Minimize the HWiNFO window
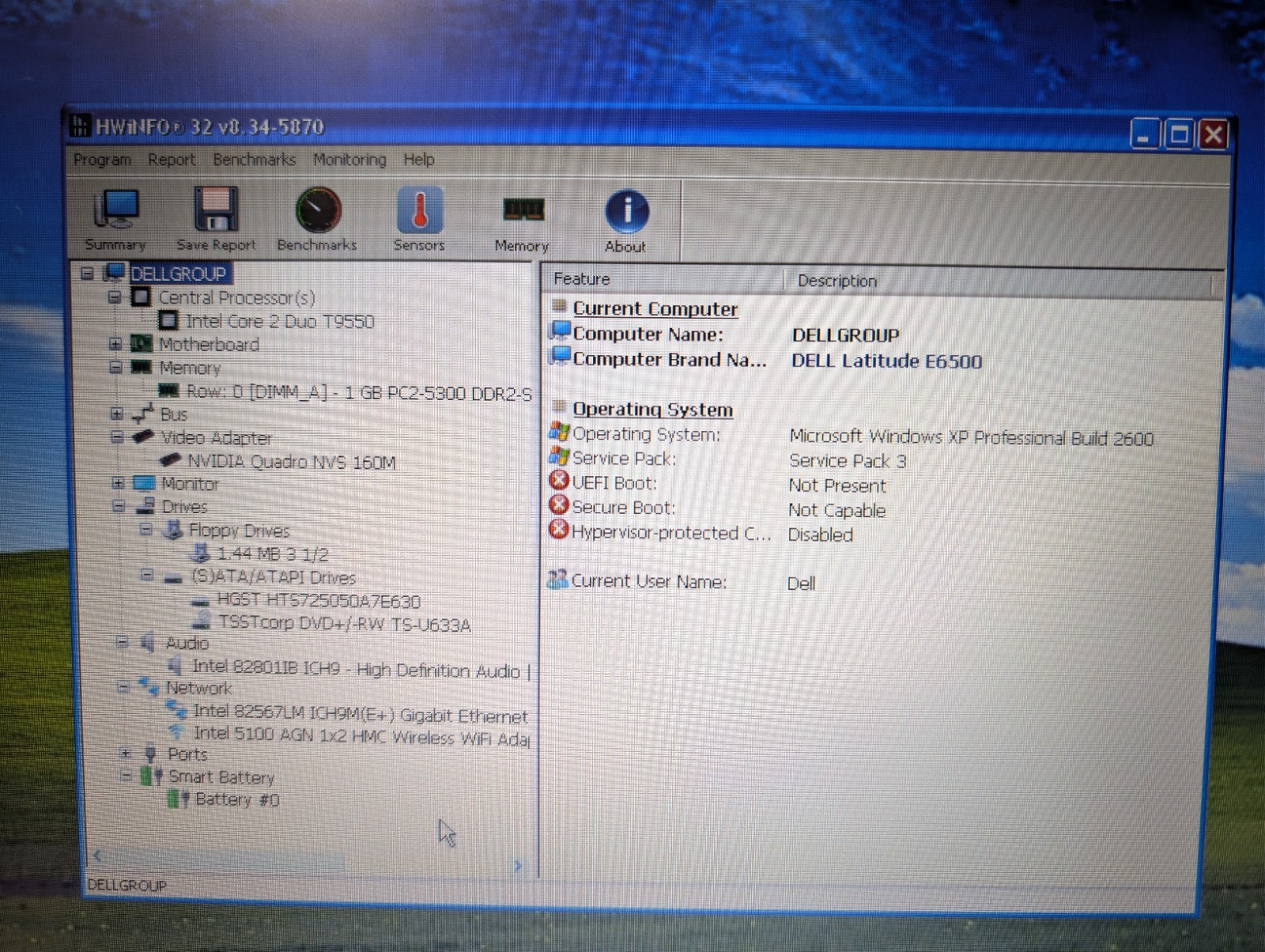Screen dimensions: 1265x952 point(1143,134)
